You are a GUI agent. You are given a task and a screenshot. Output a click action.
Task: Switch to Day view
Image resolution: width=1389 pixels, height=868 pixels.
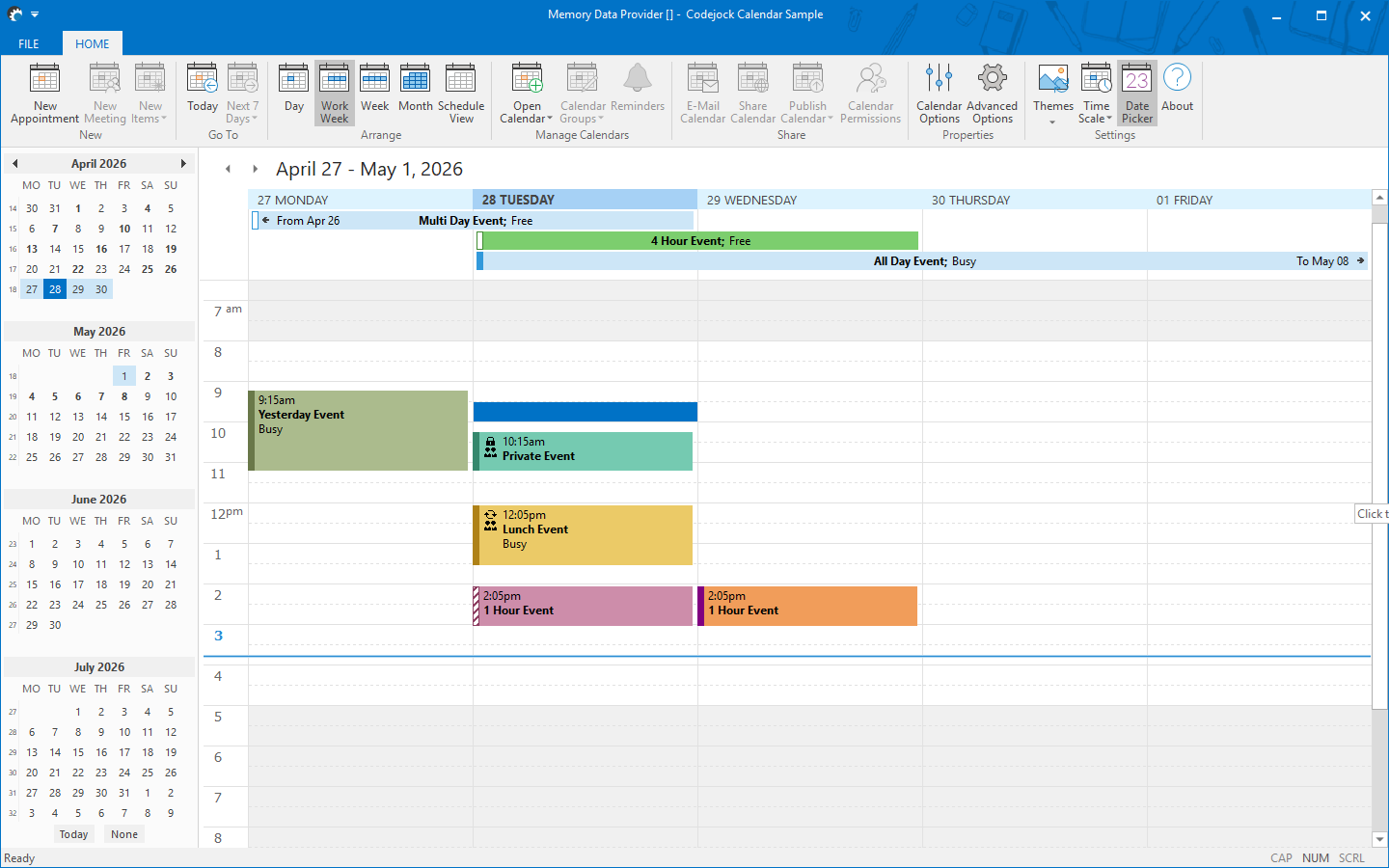[x=293, y=93]
